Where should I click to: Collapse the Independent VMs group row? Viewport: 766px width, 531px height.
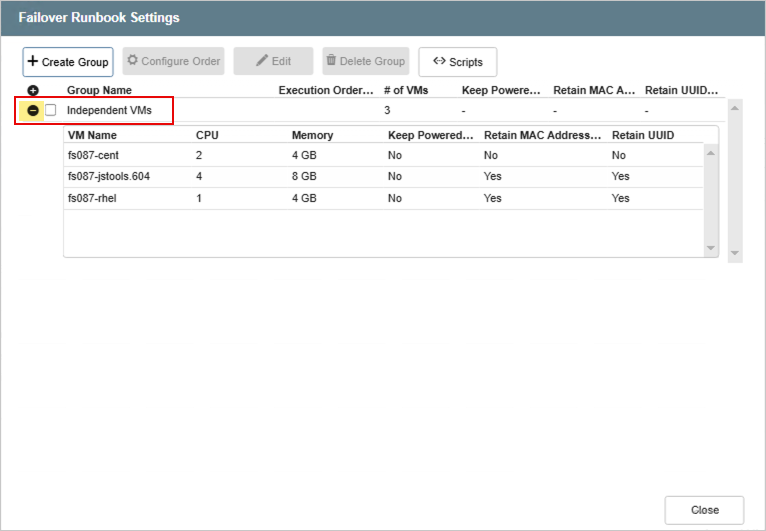pos(33,110)
